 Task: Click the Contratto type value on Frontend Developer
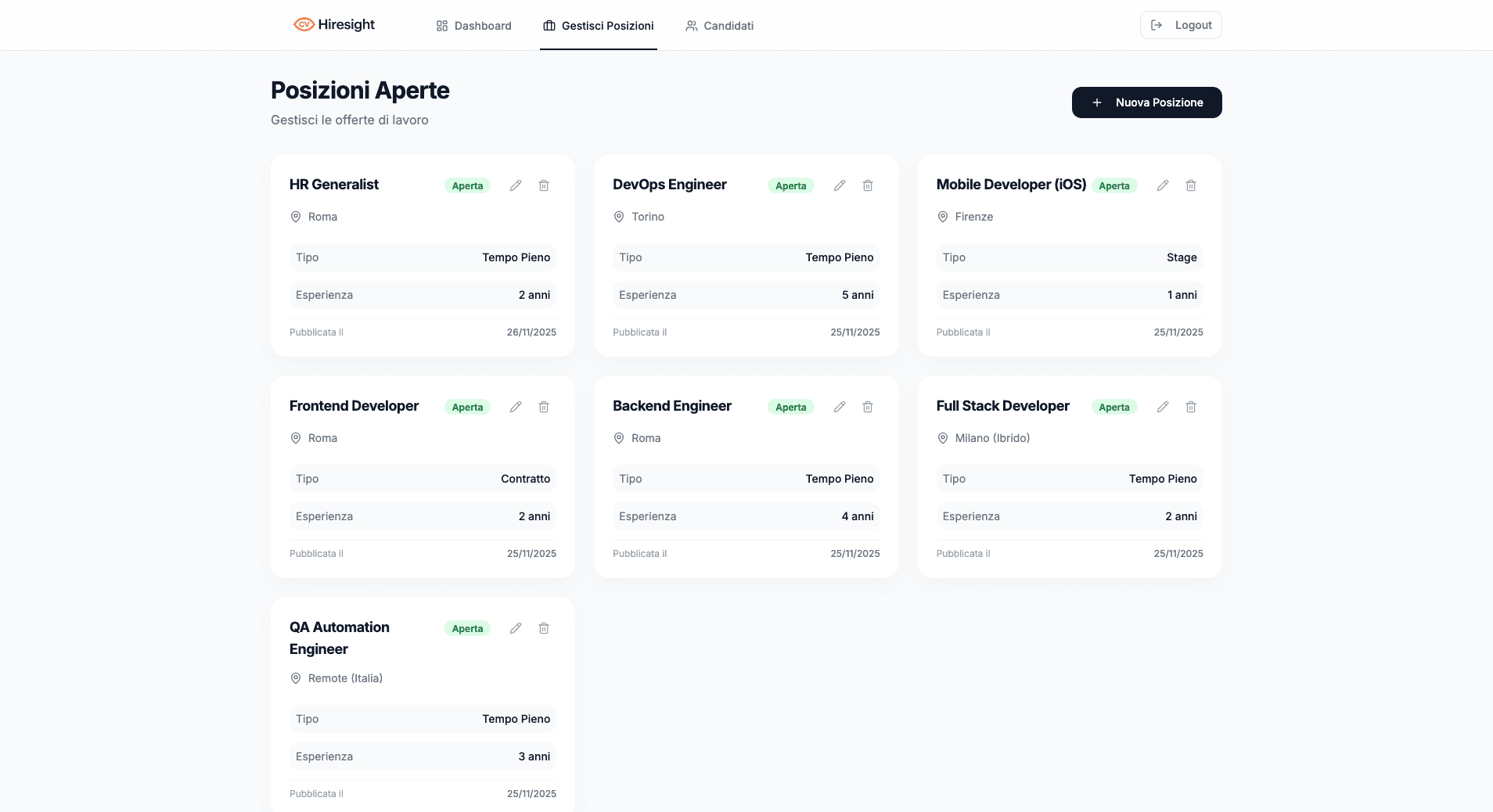point(526,479)
